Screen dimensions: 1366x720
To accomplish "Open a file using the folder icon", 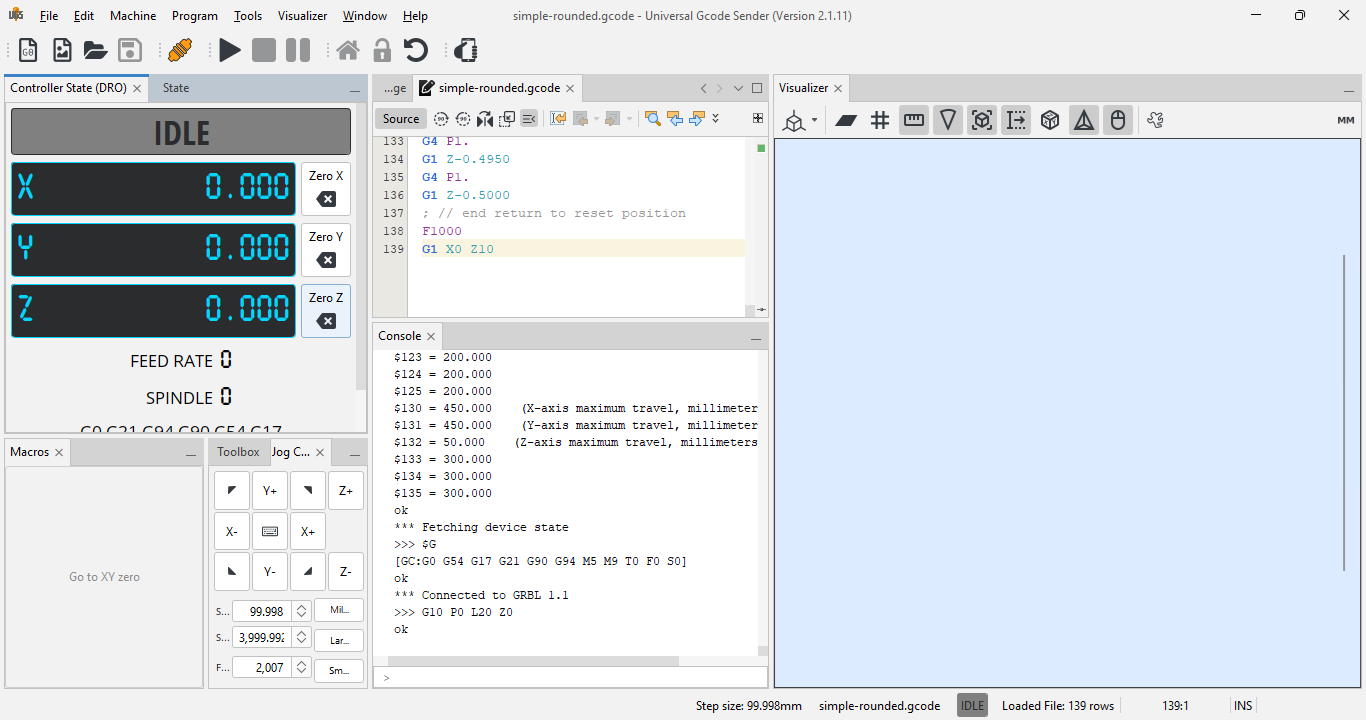I will click(x=95, y=50).
